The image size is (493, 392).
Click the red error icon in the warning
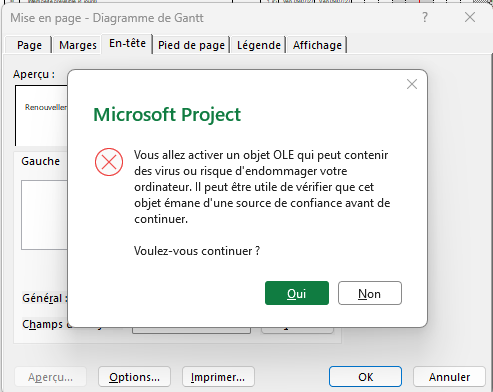point(109,162)
